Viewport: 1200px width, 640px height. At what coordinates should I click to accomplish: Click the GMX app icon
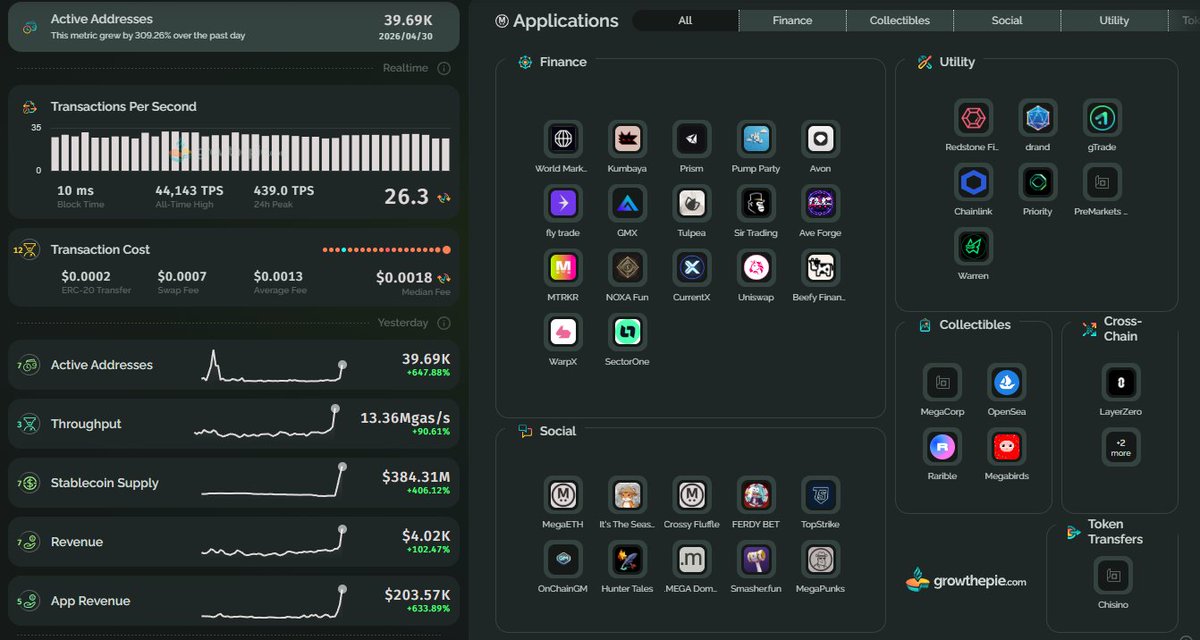627,203
